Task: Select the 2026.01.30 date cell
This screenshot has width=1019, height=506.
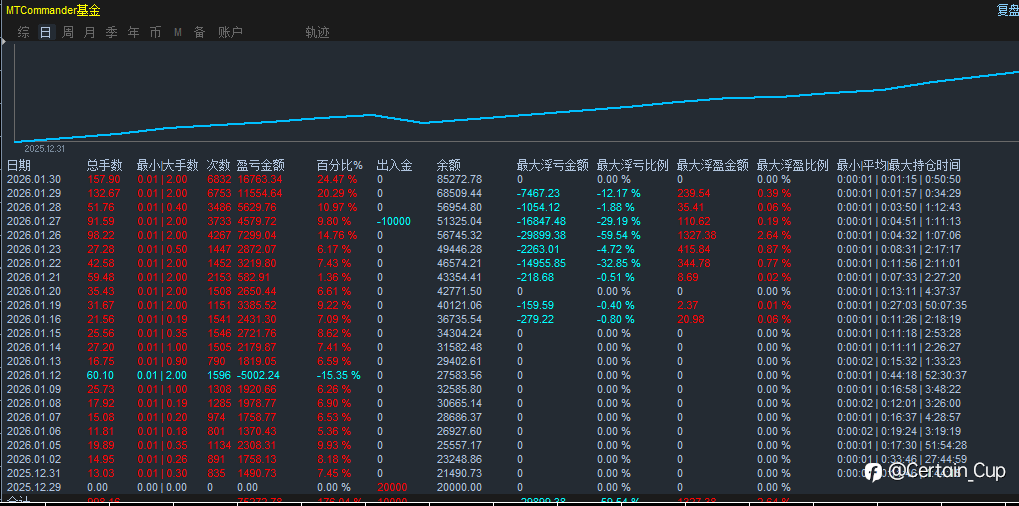Action: 33,179
